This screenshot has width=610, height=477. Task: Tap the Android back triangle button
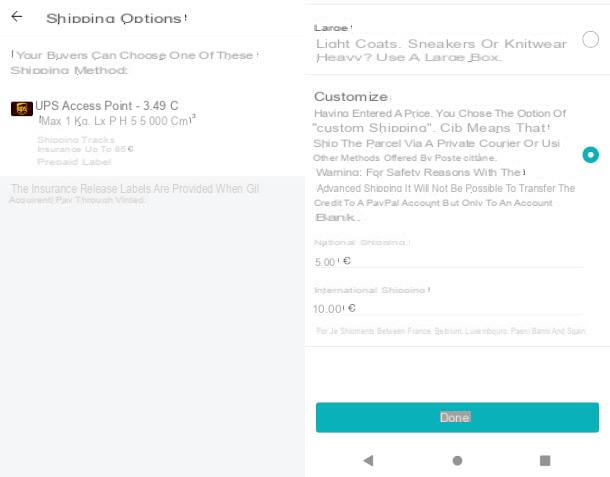(368, 461)
